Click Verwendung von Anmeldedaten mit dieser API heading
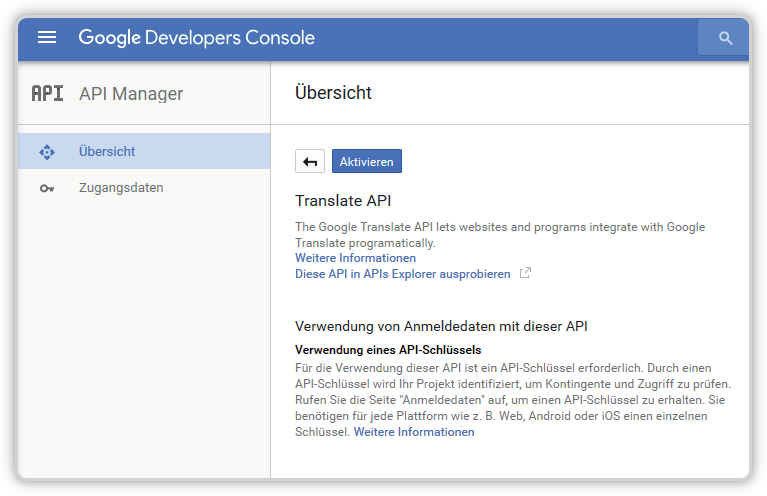Viewport: 767px width, 496px height. pyautogui.click(x=441, y=326)
